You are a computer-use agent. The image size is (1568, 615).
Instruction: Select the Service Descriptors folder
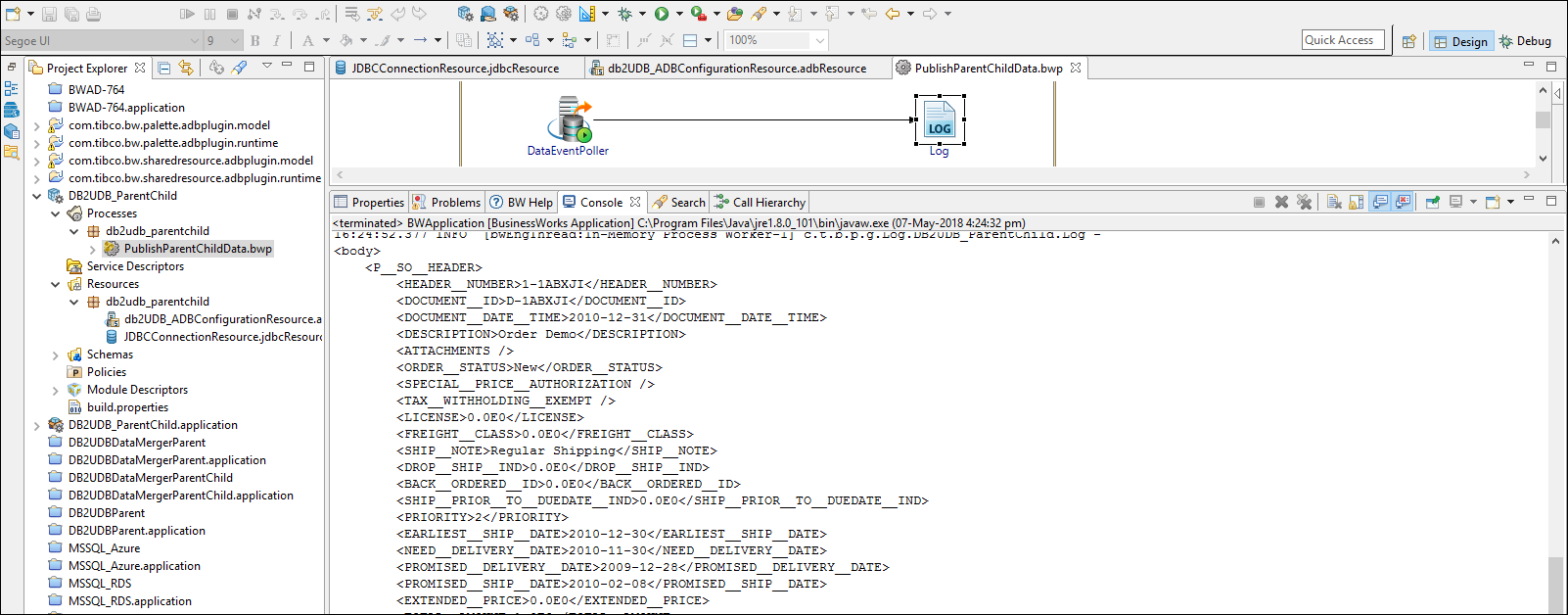coord(135,266)
